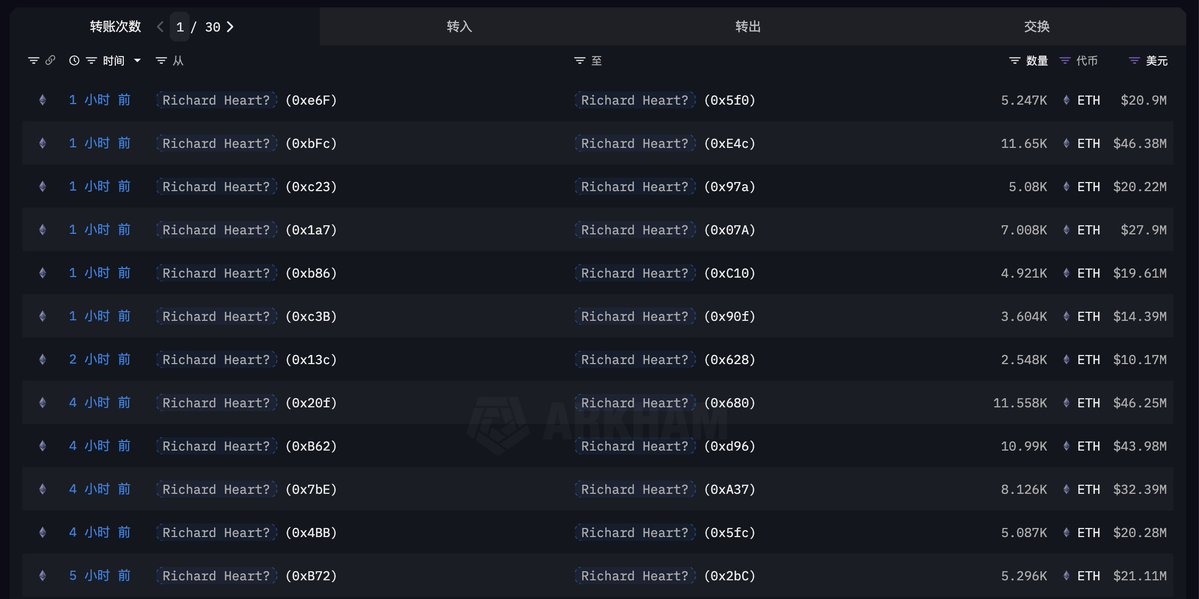Open recipient Richard Heart? label for 0x680

[635, 403]
